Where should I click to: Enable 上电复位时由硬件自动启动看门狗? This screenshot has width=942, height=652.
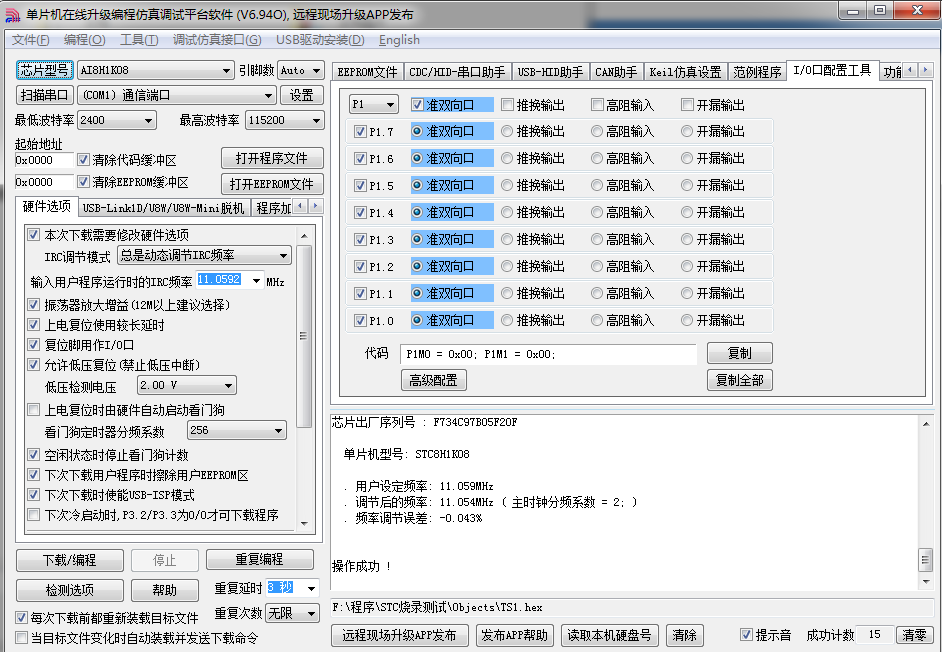point(34,410)
